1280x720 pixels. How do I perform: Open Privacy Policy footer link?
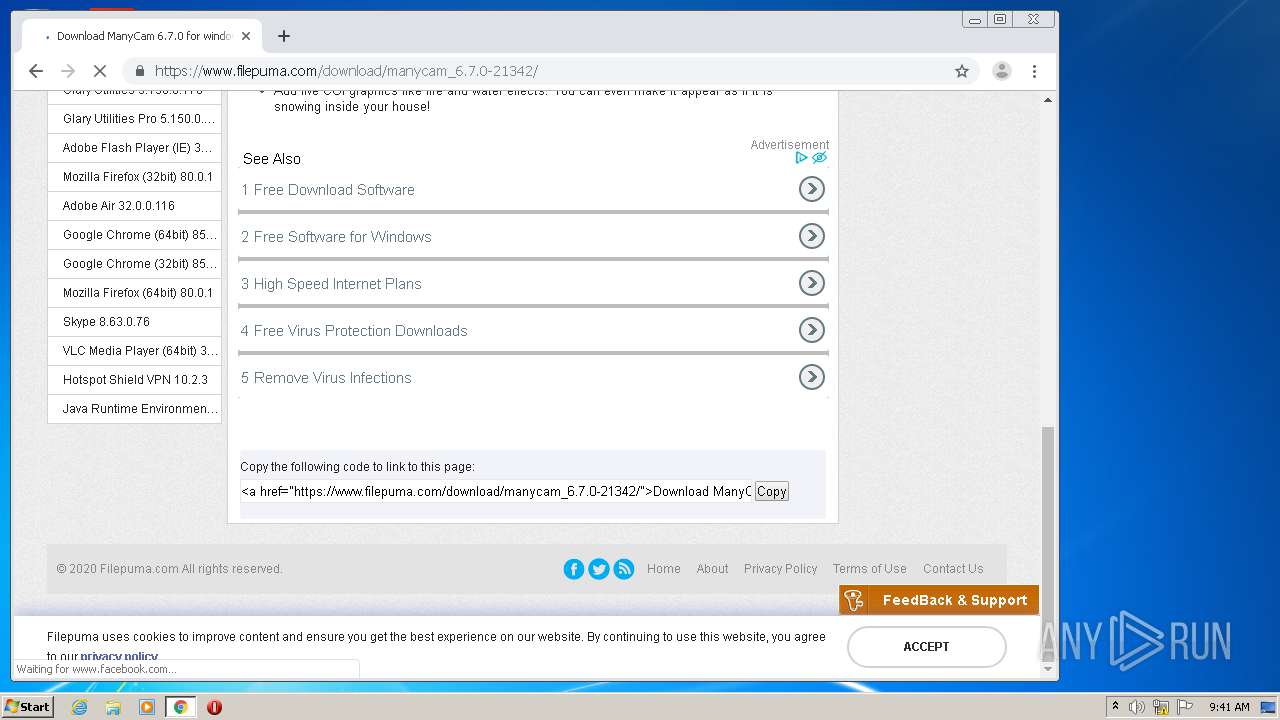pos(781,569)
